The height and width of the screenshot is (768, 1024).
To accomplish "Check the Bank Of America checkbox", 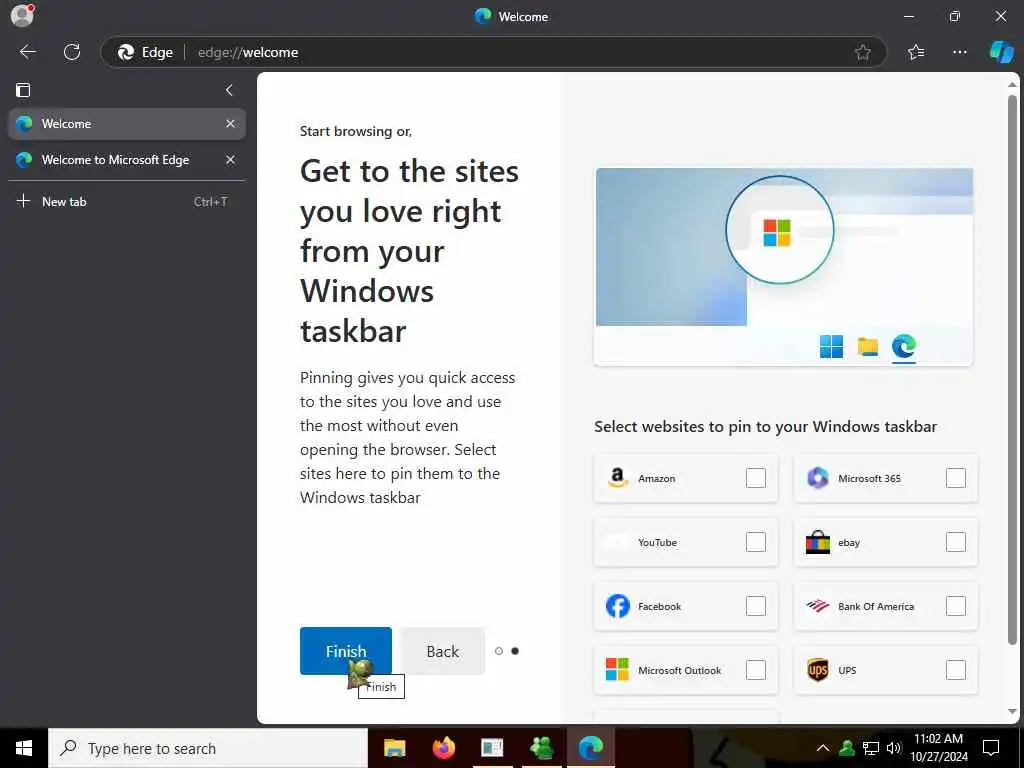I will [955, 606].
